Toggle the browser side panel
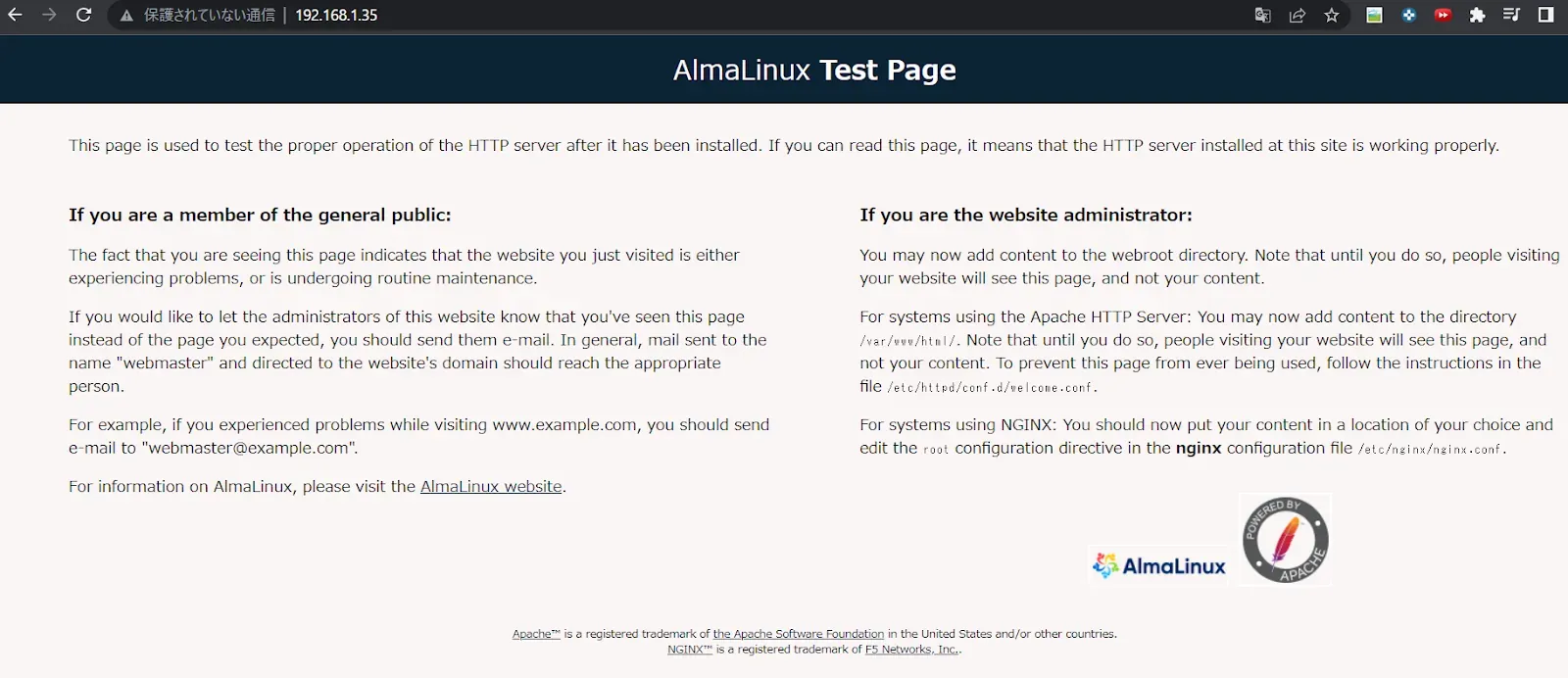 [1545, 15]
